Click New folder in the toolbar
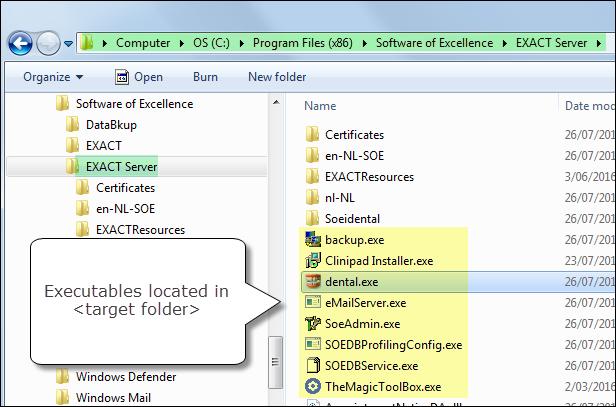Viewport: 616px width, 407px height. tap(277, 77)
